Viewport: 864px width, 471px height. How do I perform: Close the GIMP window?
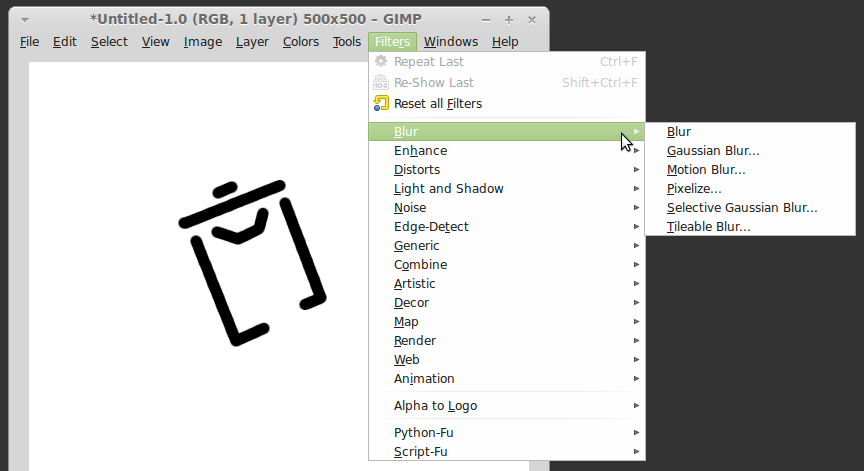point(532,20)
